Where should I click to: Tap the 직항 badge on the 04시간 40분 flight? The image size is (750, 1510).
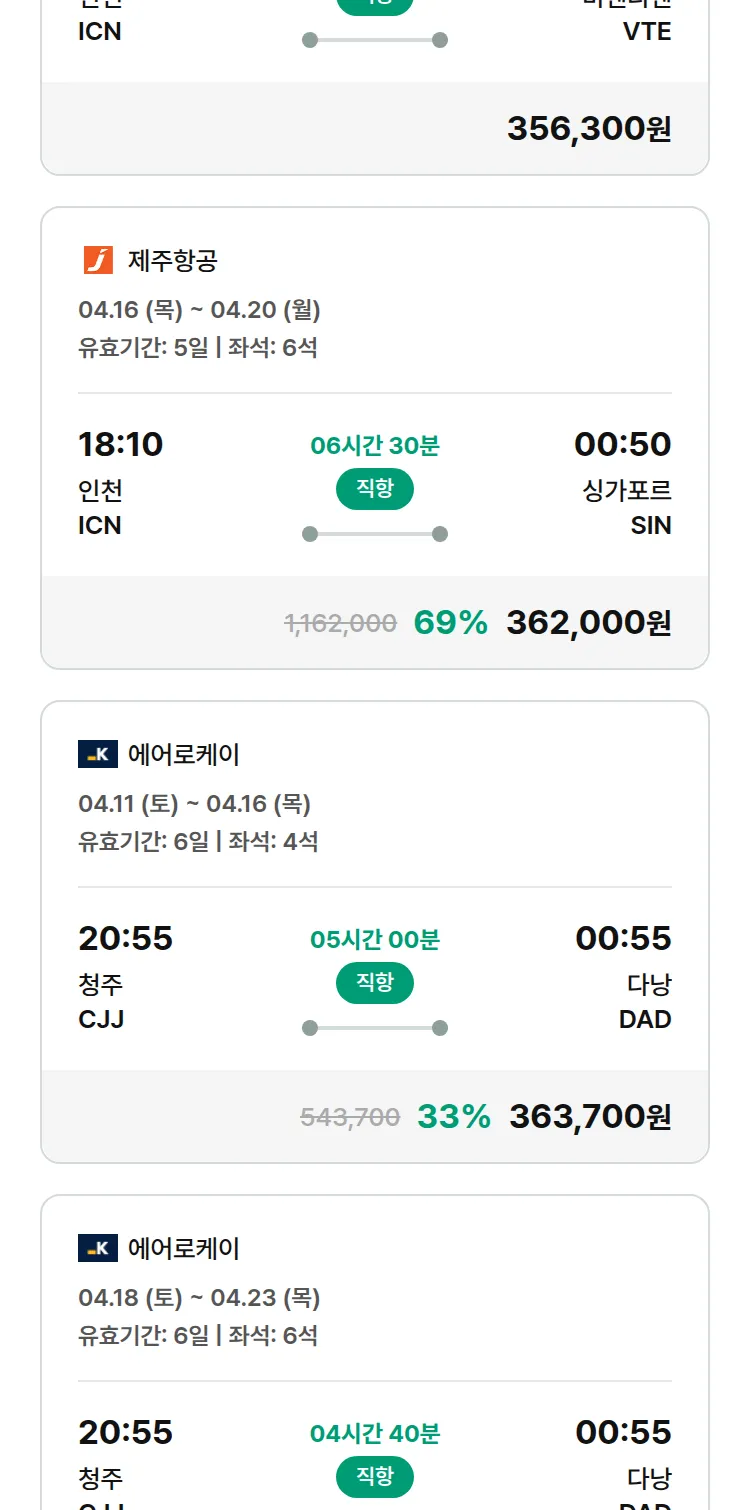pos(374,1477)
